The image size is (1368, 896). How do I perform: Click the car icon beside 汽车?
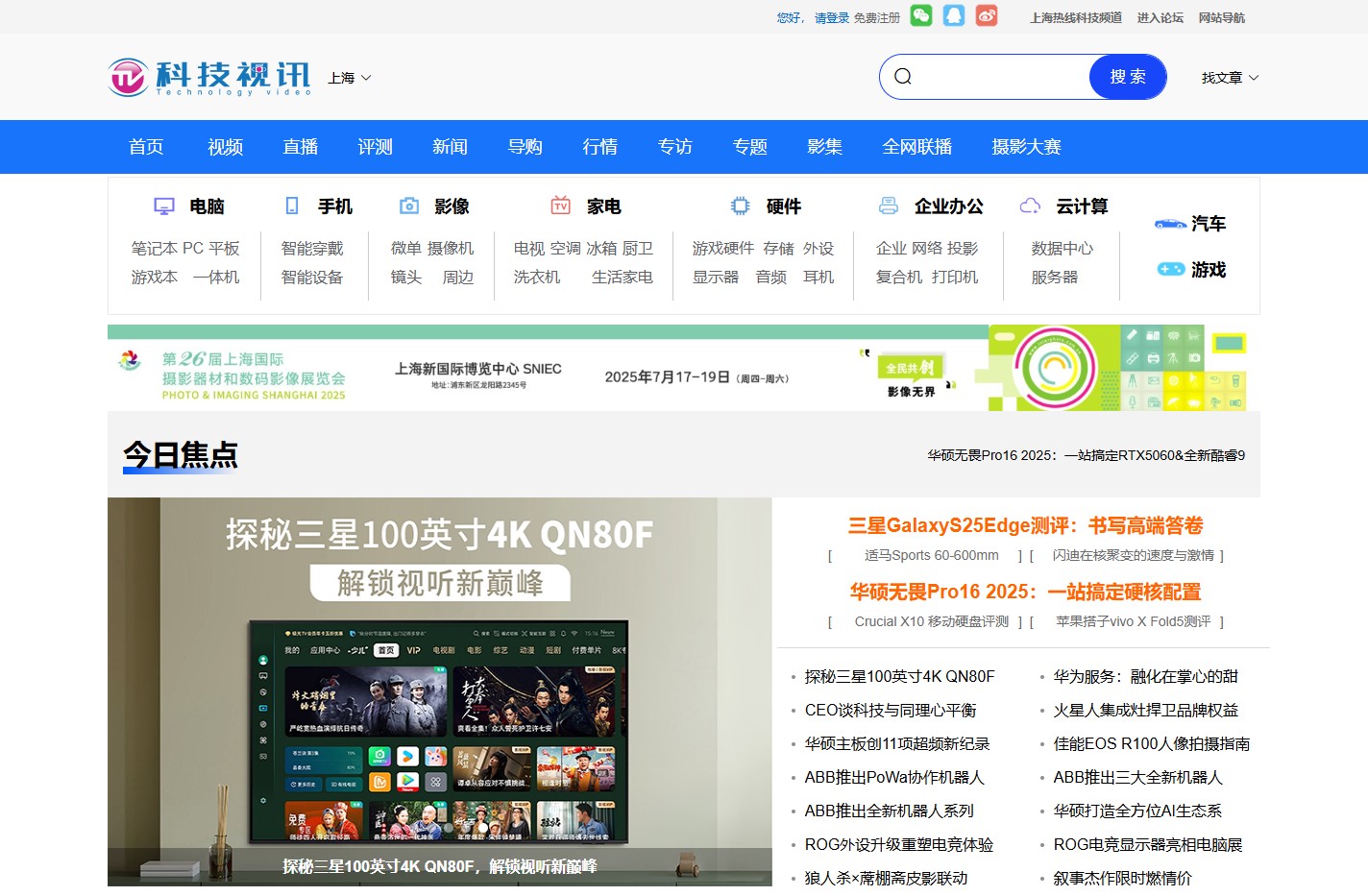tap(1170, 224)
